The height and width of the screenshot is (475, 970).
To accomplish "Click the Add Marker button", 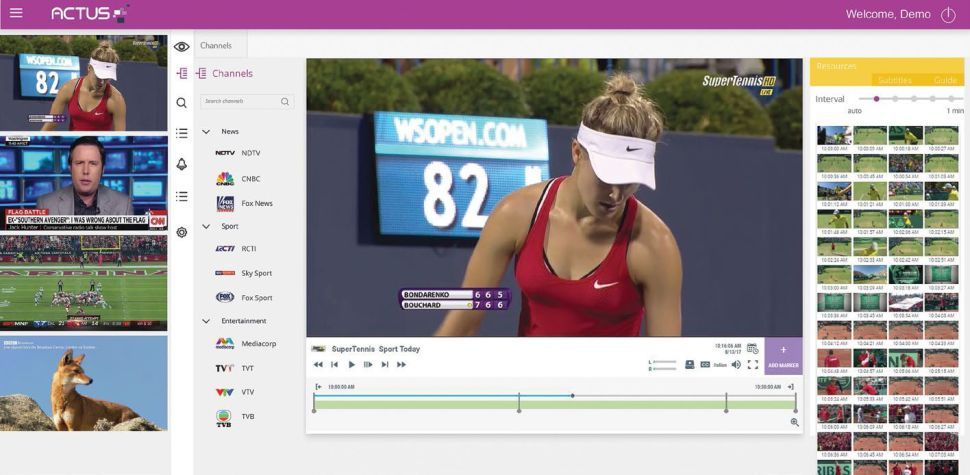I will [x=783, y=357].
